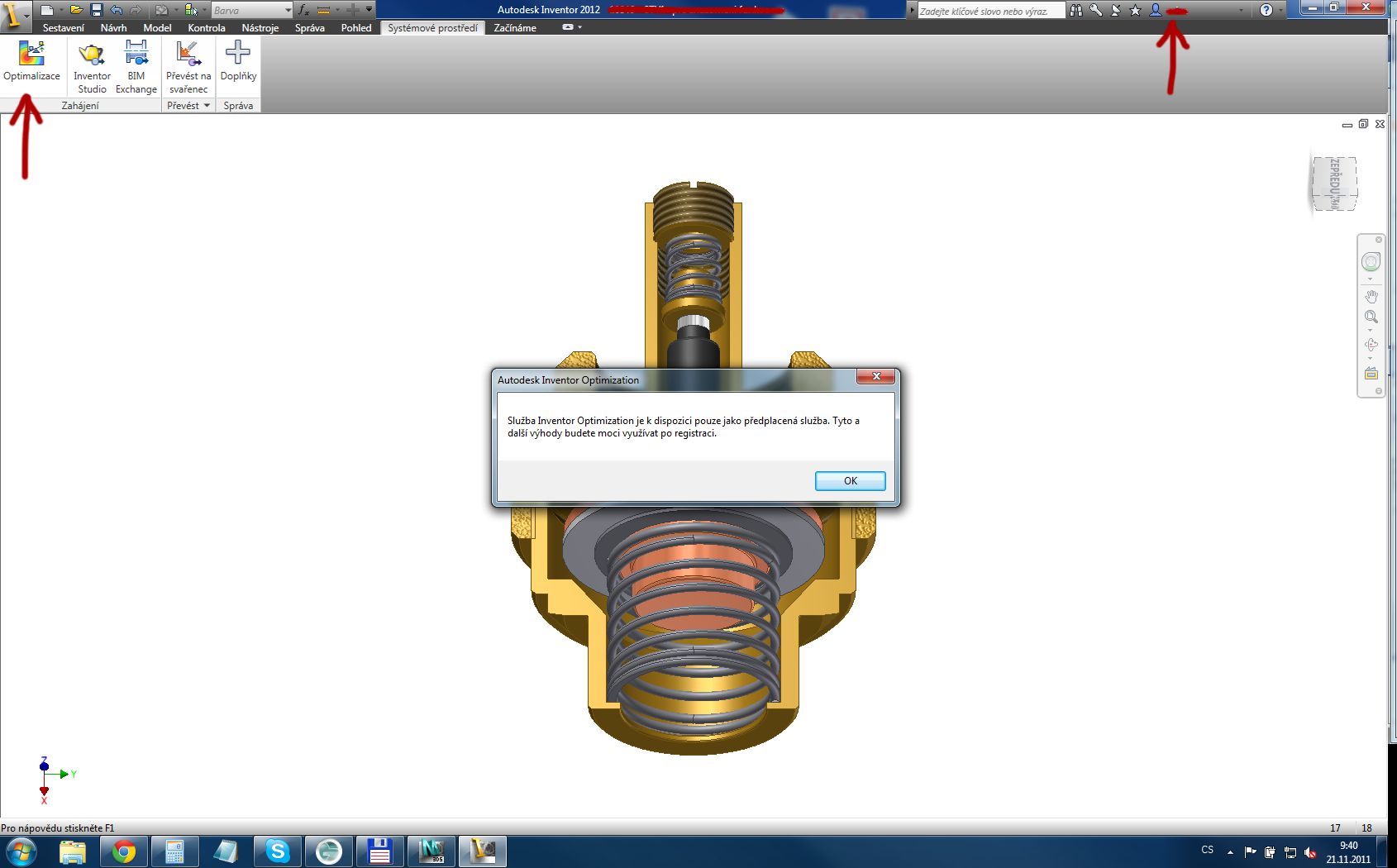Choose the Look At tool in navigation bar
This screenshot has height=868, width=1397.
[x=1371, y=374]
